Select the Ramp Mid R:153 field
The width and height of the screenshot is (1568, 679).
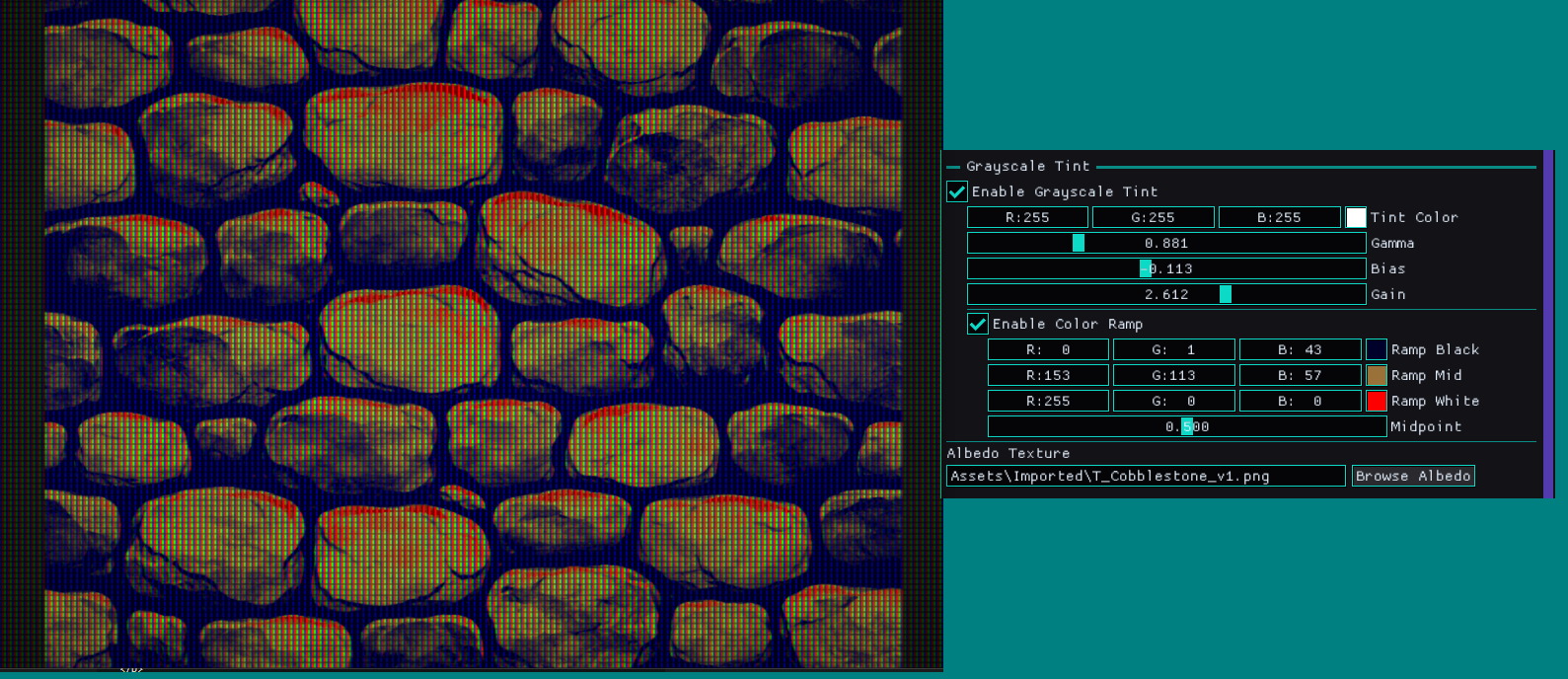tap(1048, 375)
